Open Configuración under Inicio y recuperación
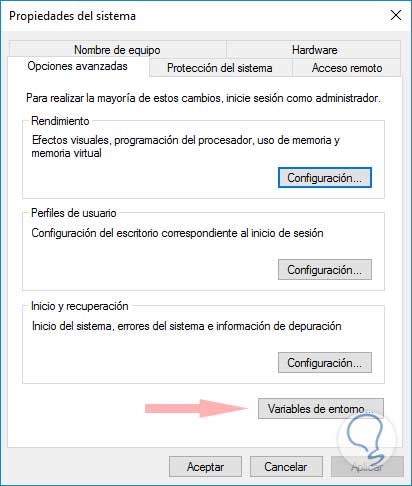The width and height of the screenshot is (412, 486). (x=325, y=363)
